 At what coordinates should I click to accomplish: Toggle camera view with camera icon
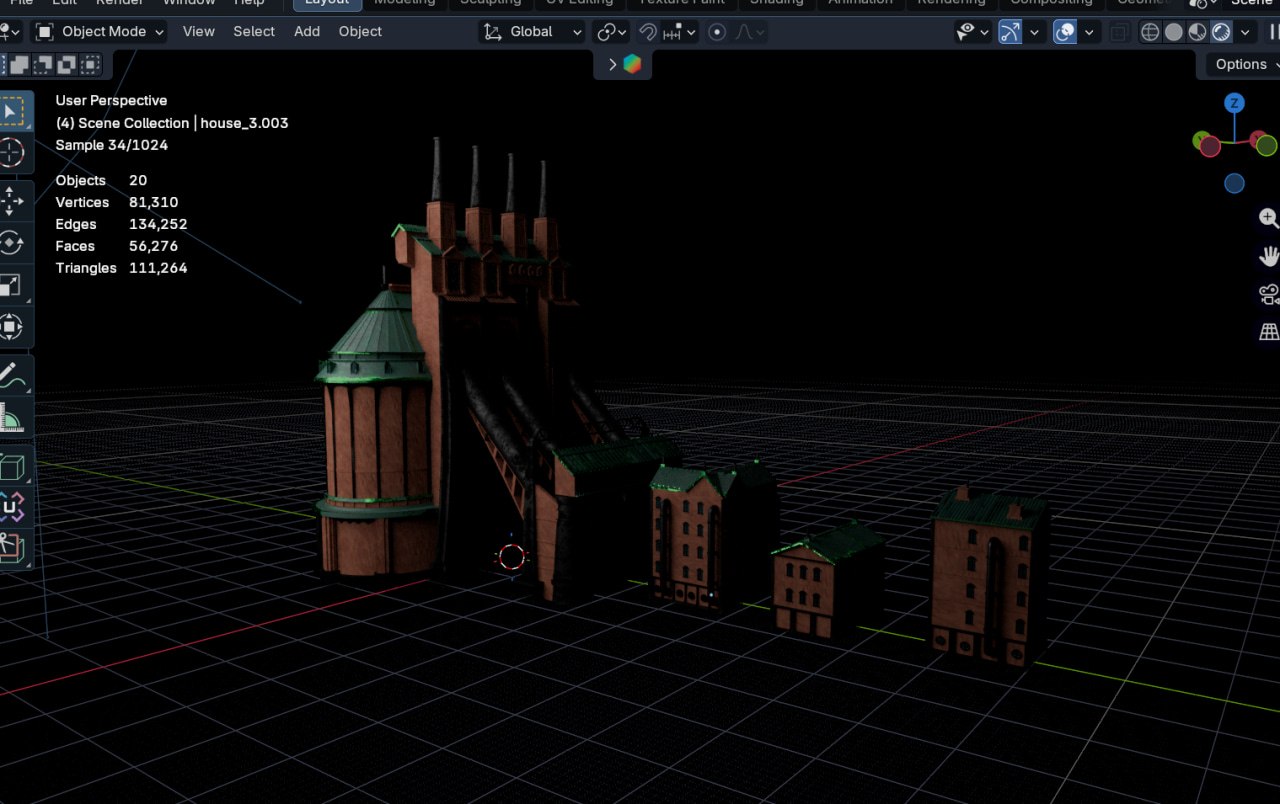1269,294
